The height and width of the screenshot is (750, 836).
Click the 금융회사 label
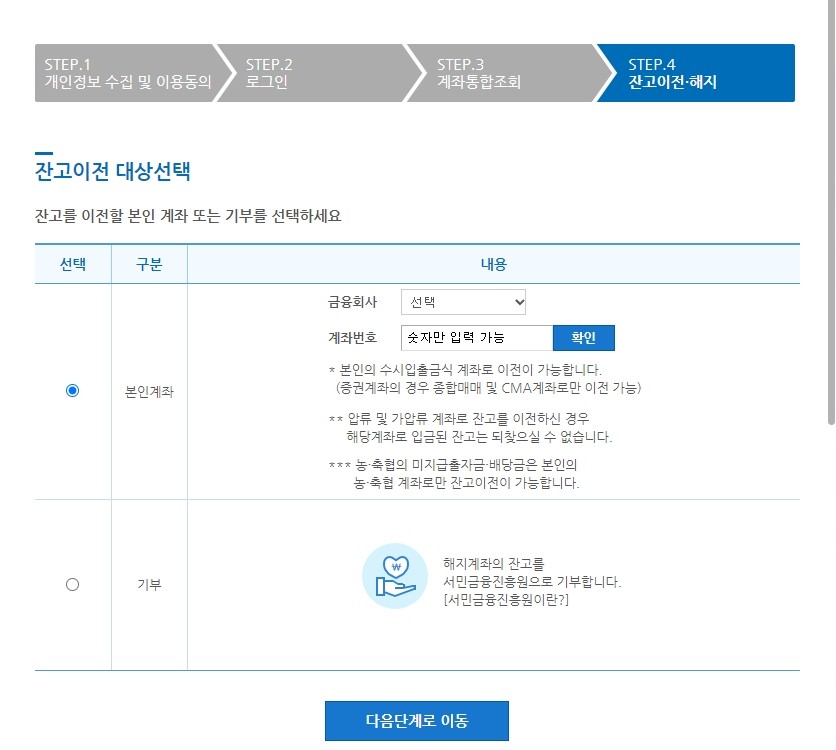click(352, 302)
